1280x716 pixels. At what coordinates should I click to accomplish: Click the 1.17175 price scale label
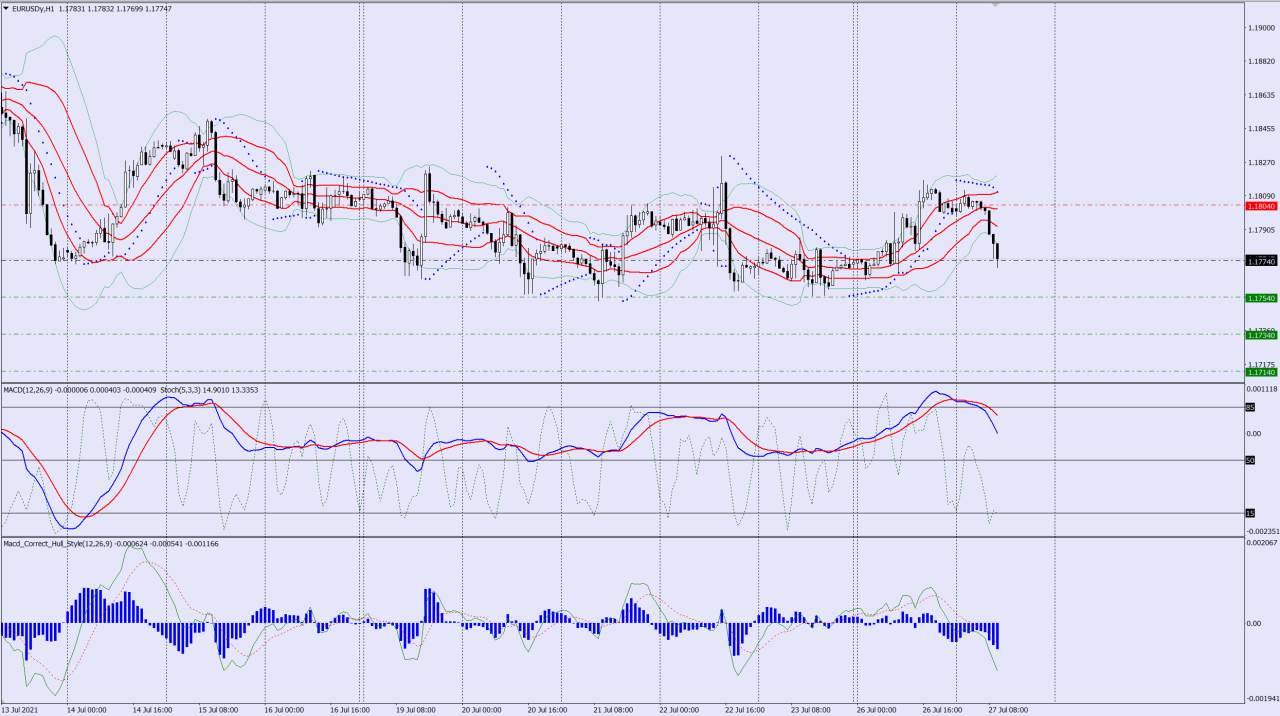point(1261,364)
